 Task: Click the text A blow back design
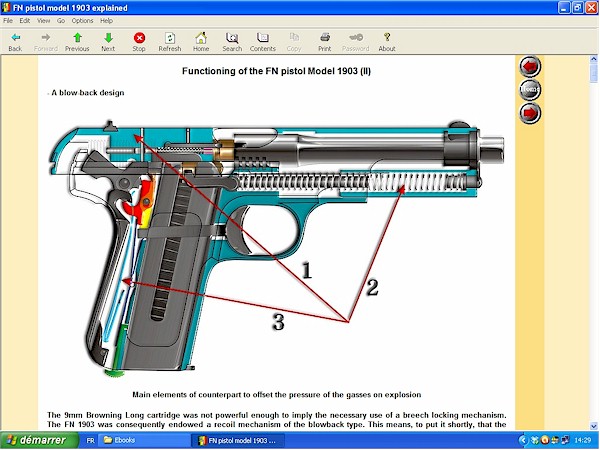click(88, 93)
